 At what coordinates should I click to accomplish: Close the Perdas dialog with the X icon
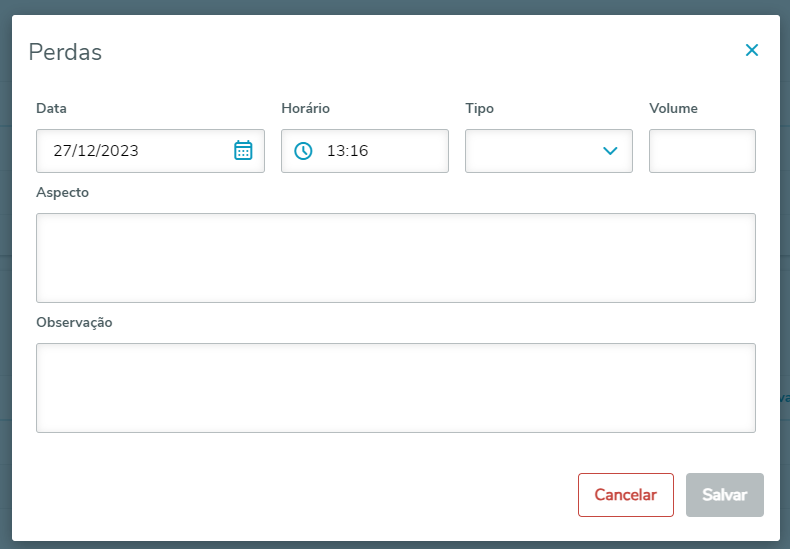coord(752,50)
